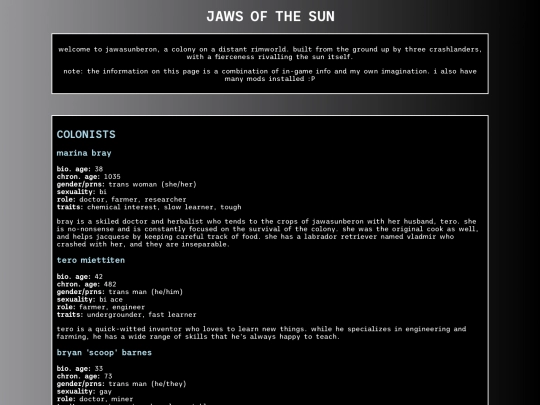The image size is (540, 405).
Task: Click 'trans woman (she/her)' gender line
Action: [x=127, y=184]
